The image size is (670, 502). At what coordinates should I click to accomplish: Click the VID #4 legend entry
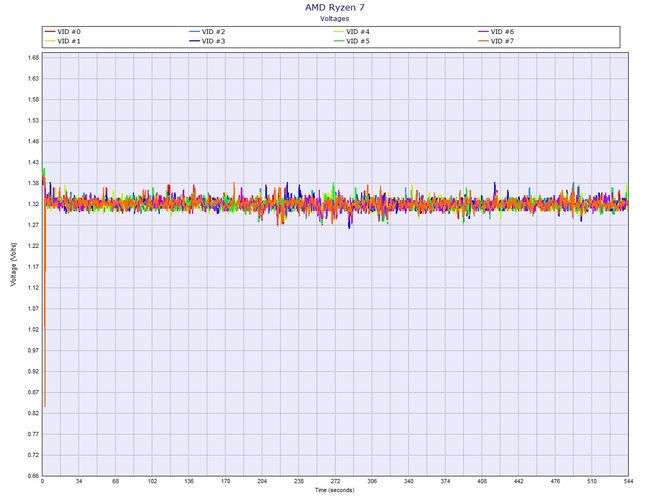pyautogui.click(x=352, y=32)
